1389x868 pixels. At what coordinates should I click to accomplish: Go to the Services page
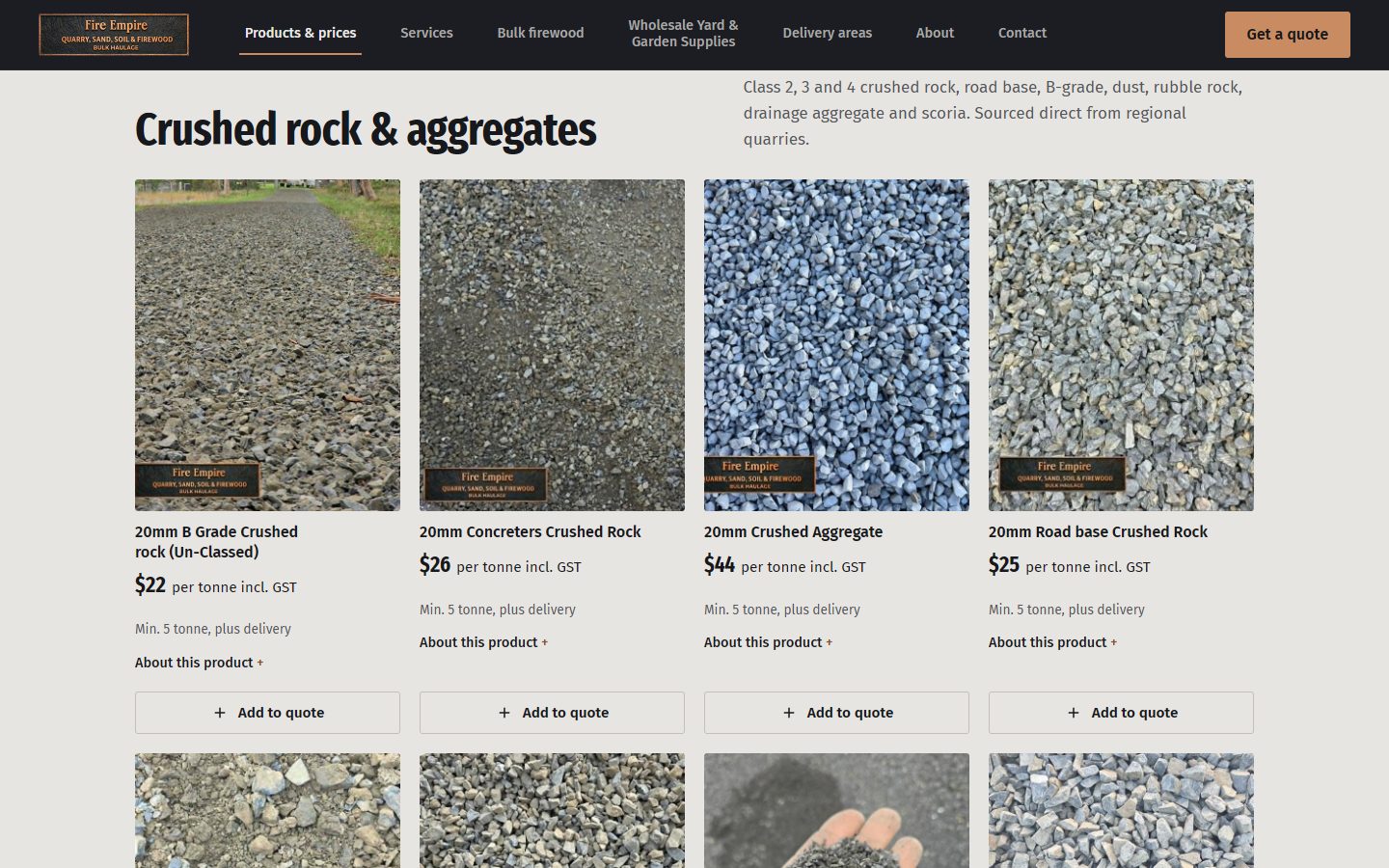pos(426,33)
